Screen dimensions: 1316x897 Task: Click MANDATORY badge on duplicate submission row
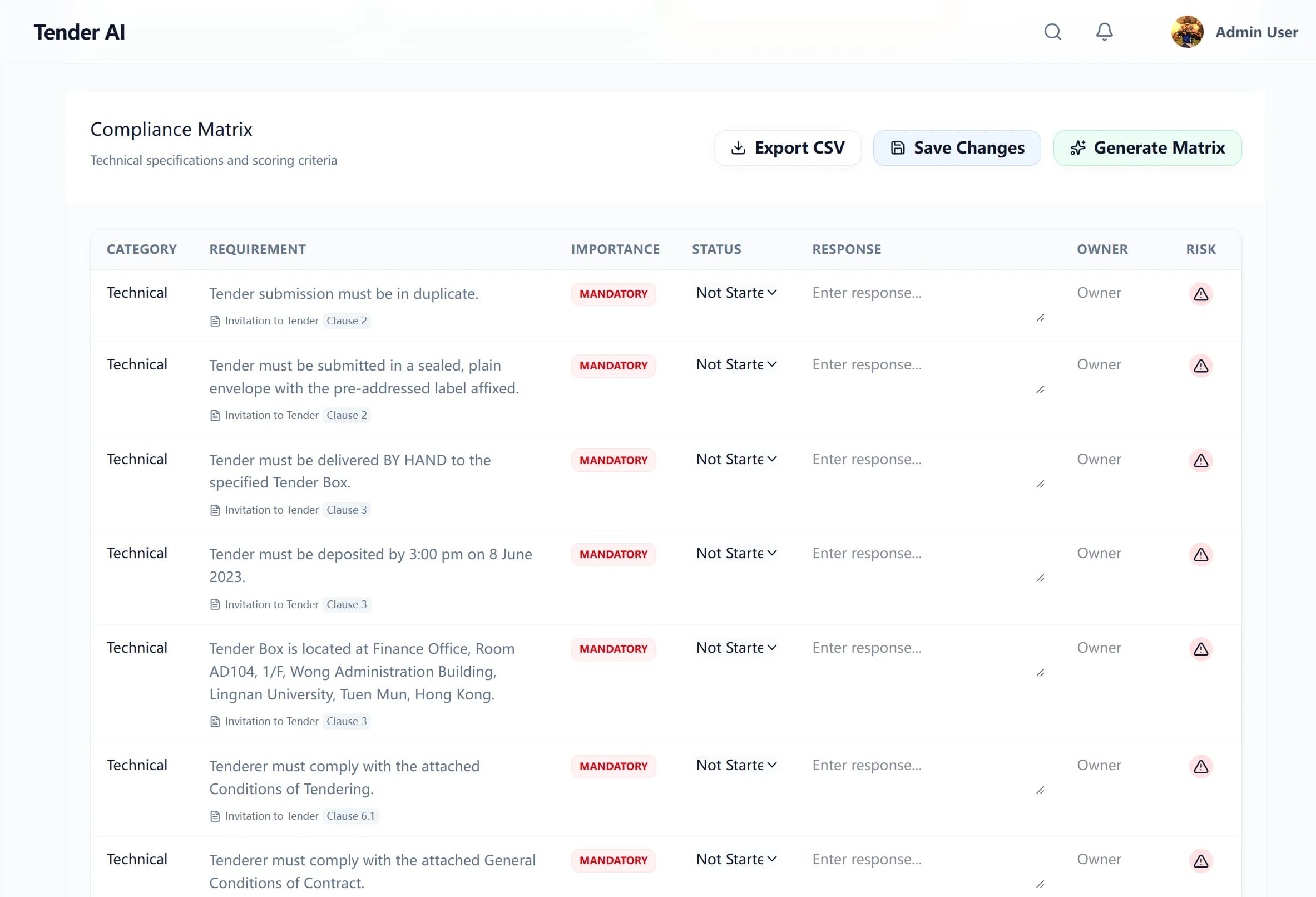[x=614, y=294]
